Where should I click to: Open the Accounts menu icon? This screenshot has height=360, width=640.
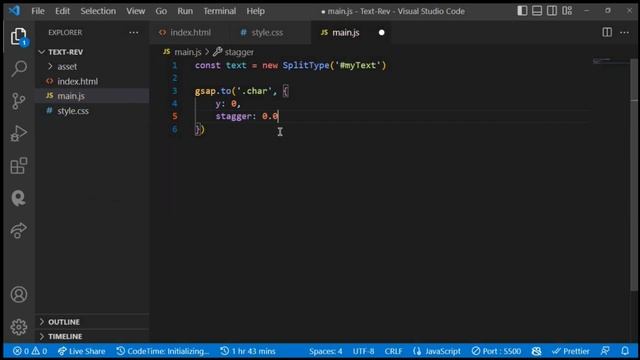pyautogui.click(x=19, y=294)
